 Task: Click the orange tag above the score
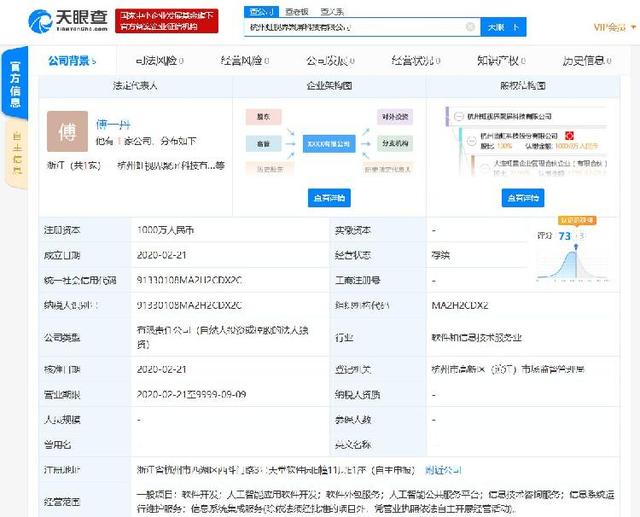click(577, 220)
